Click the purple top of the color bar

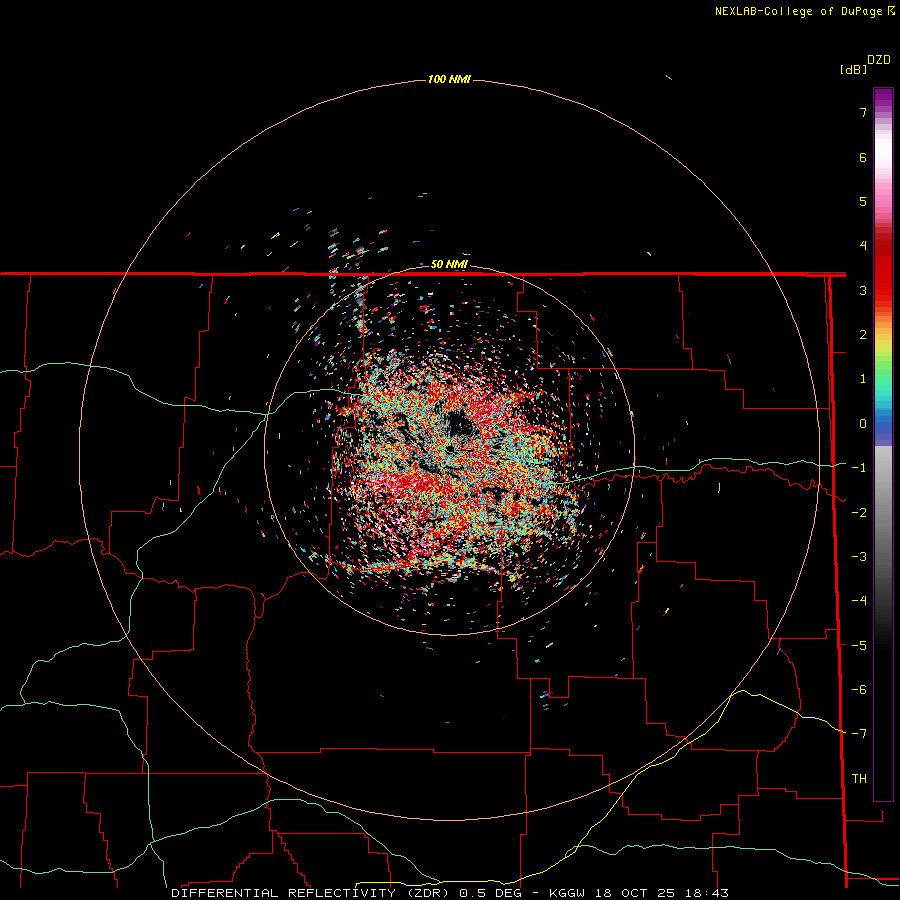click(883, 98)
